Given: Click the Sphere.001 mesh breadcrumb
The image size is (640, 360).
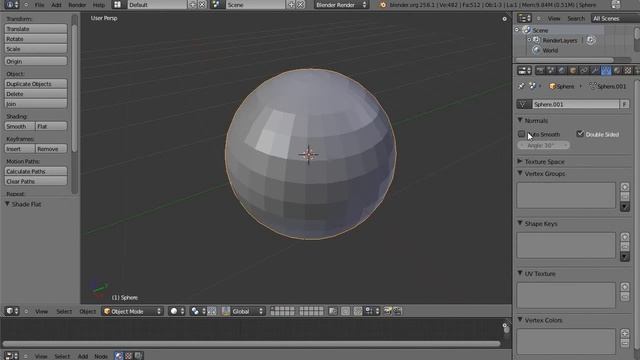Looking at the screenshot, I should pos(607,86).
